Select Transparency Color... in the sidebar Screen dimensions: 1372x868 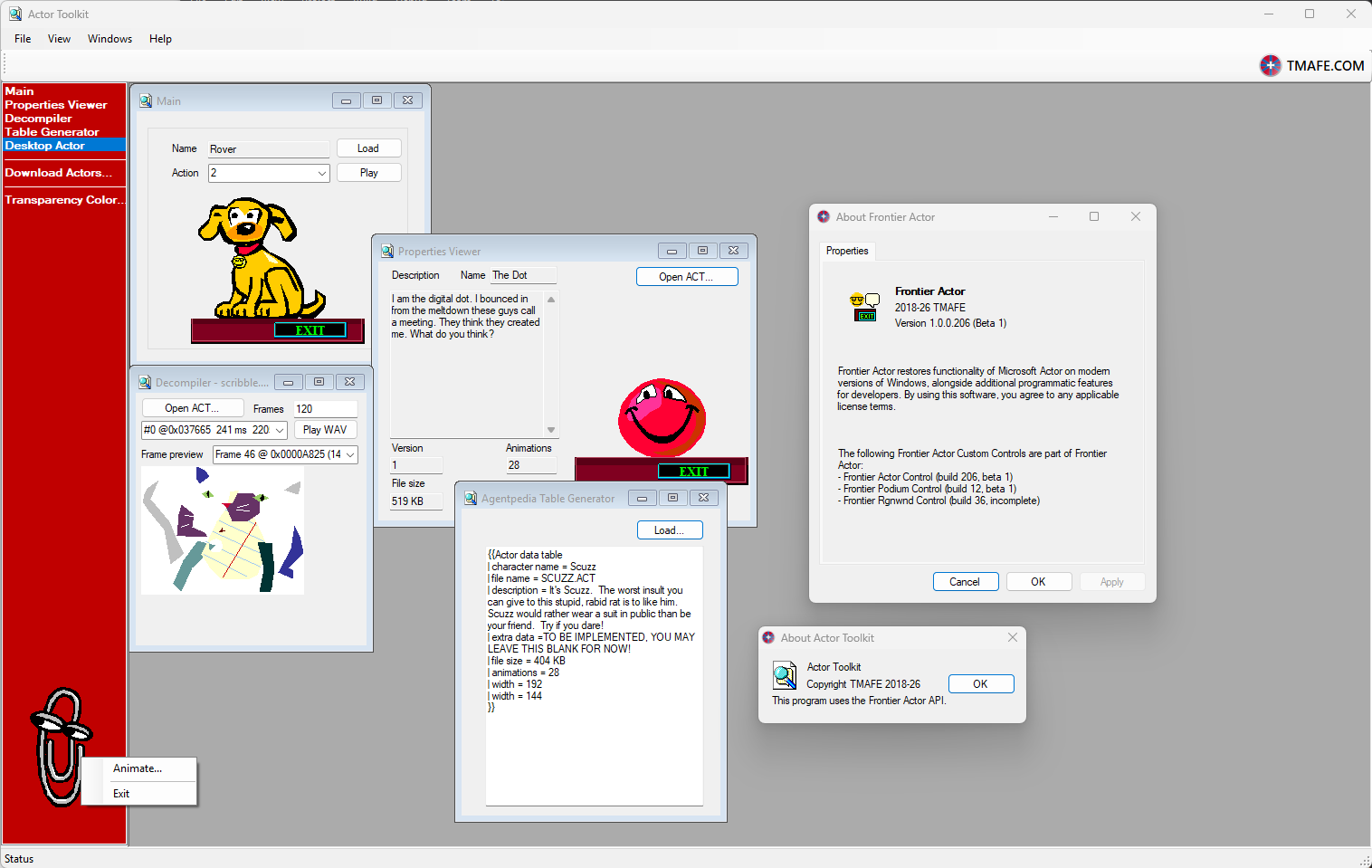tap(64, 200)
